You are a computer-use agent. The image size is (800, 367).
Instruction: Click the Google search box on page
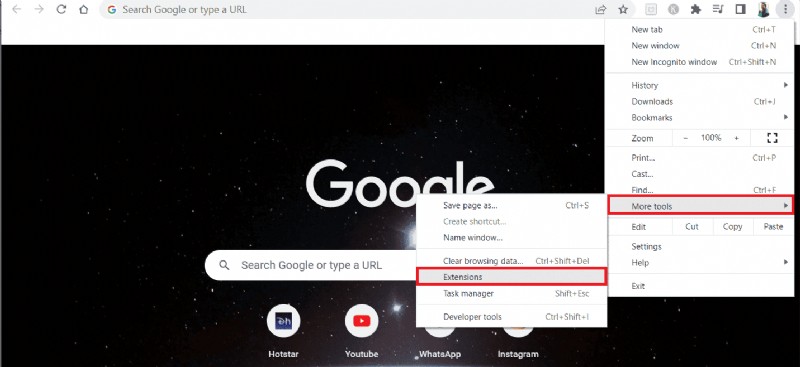311,265
